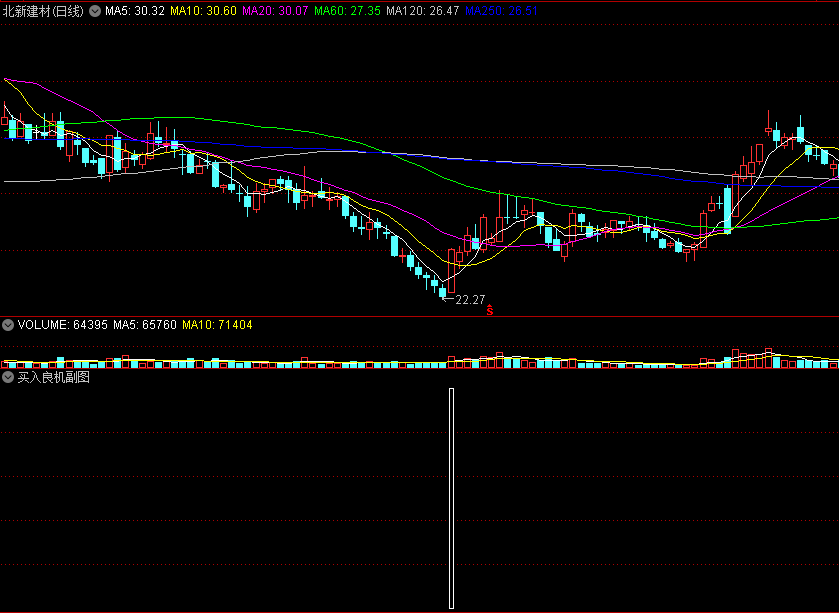
Task: Open the VOLUME panel dropdown arrow
Action: pyautogui.click(x=8, y=325)
